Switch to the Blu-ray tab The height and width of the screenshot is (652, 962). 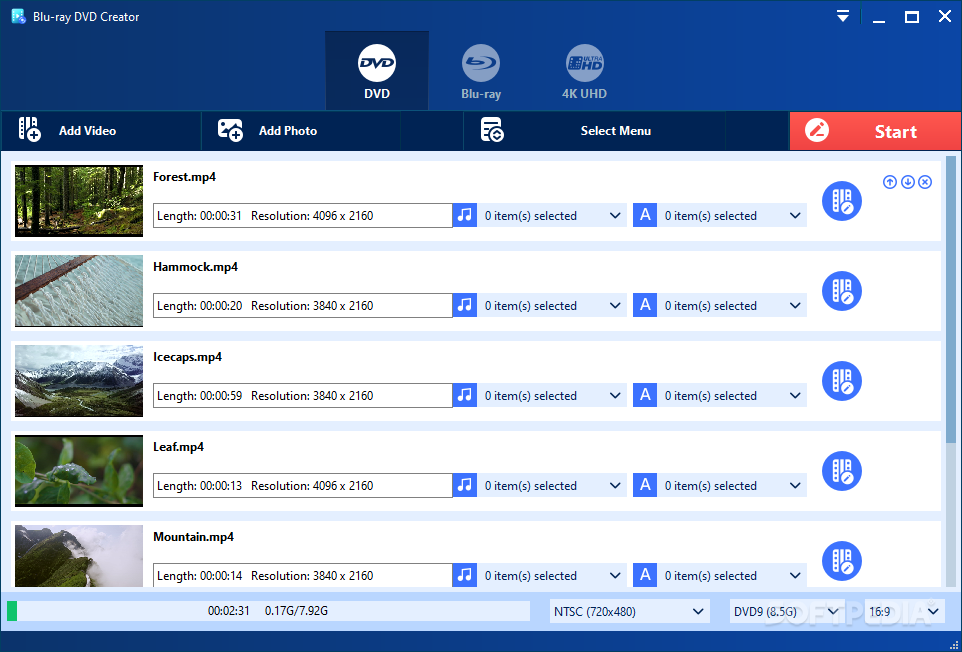(x=481, y=72)
